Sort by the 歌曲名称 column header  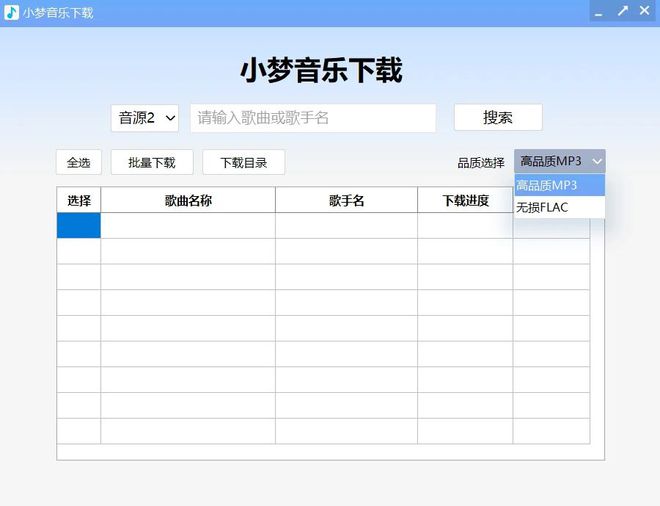[188, 200]
